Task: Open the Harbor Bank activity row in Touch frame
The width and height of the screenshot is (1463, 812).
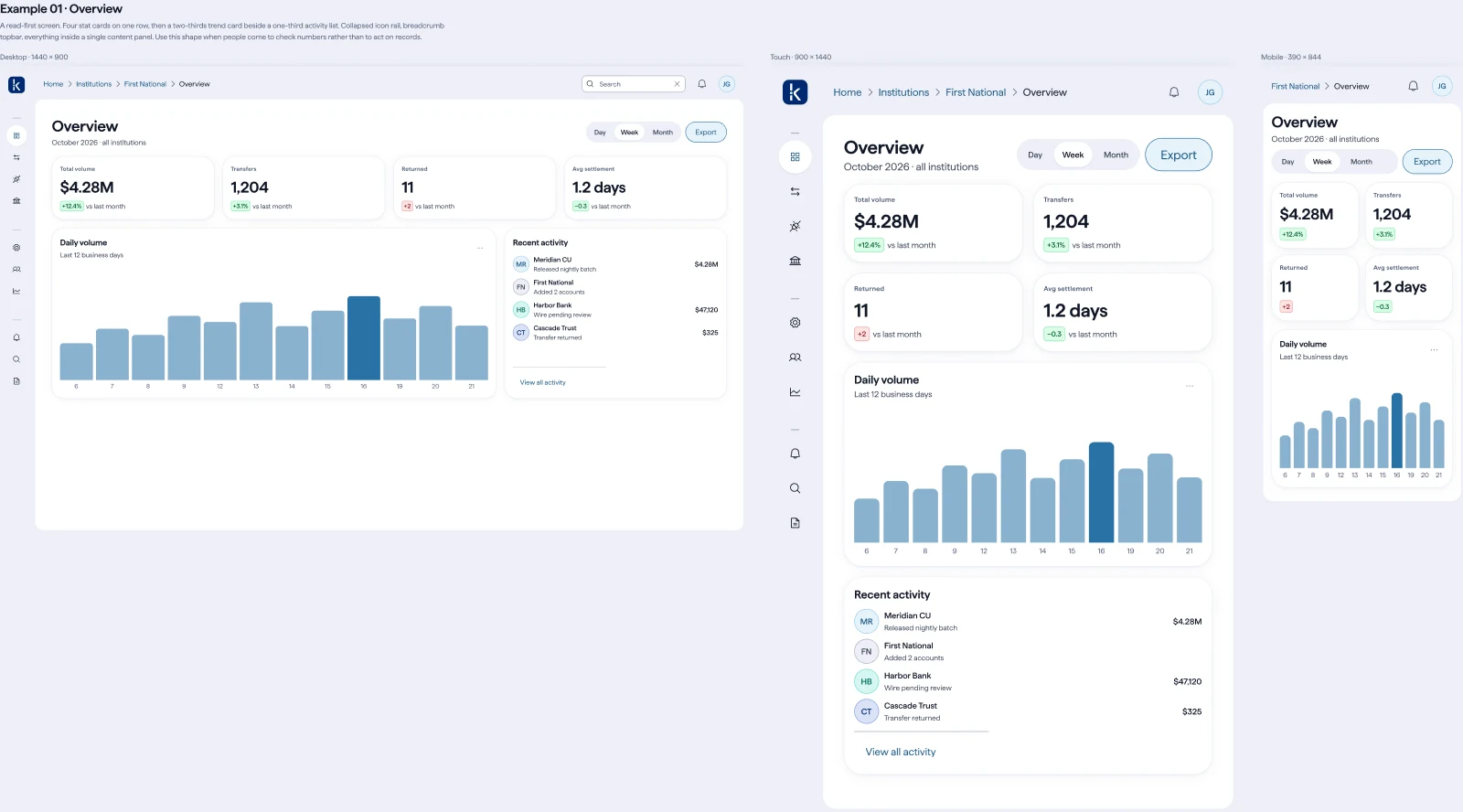Action: coord(1028,682)
